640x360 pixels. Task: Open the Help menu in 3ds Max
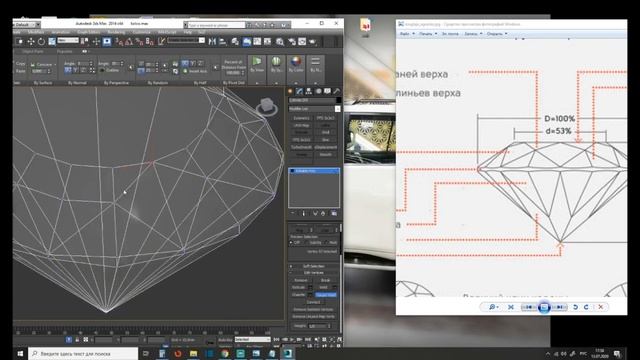pos(187,32)
